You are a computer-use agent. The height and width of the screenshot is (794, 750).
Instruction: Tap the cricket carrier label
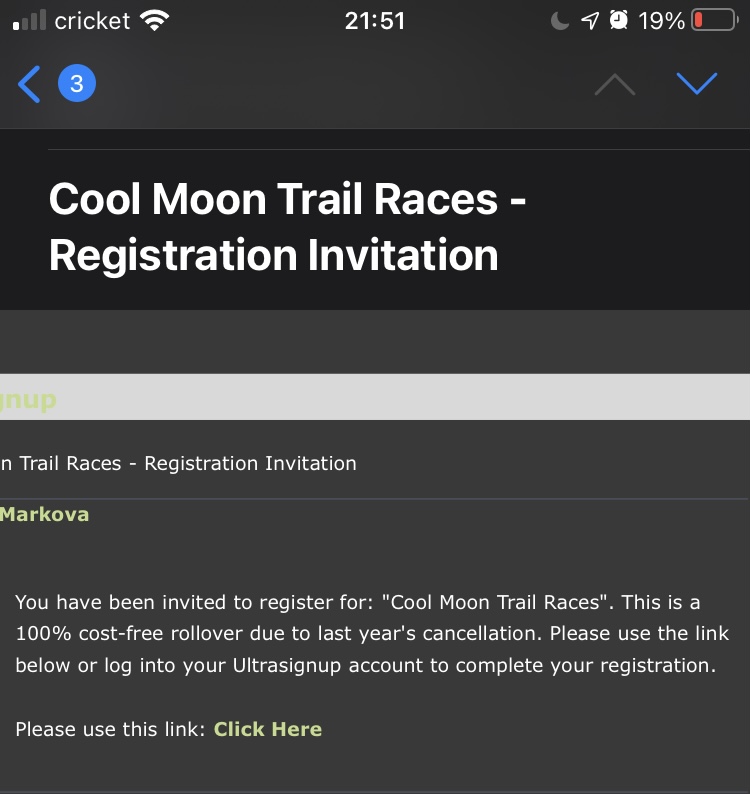pos(92,21)
